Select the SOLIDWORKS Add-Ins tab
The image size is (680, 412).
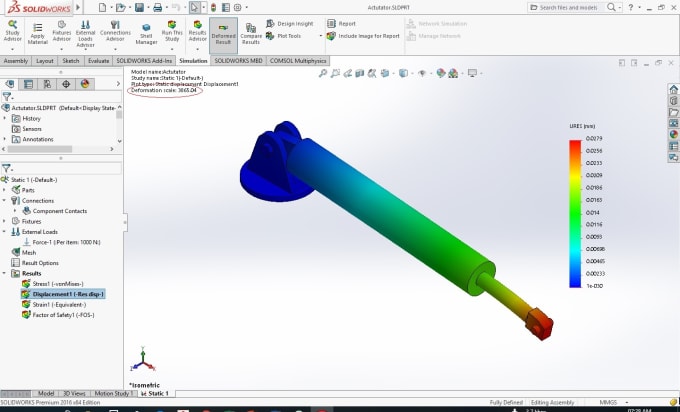coord(144,61)
